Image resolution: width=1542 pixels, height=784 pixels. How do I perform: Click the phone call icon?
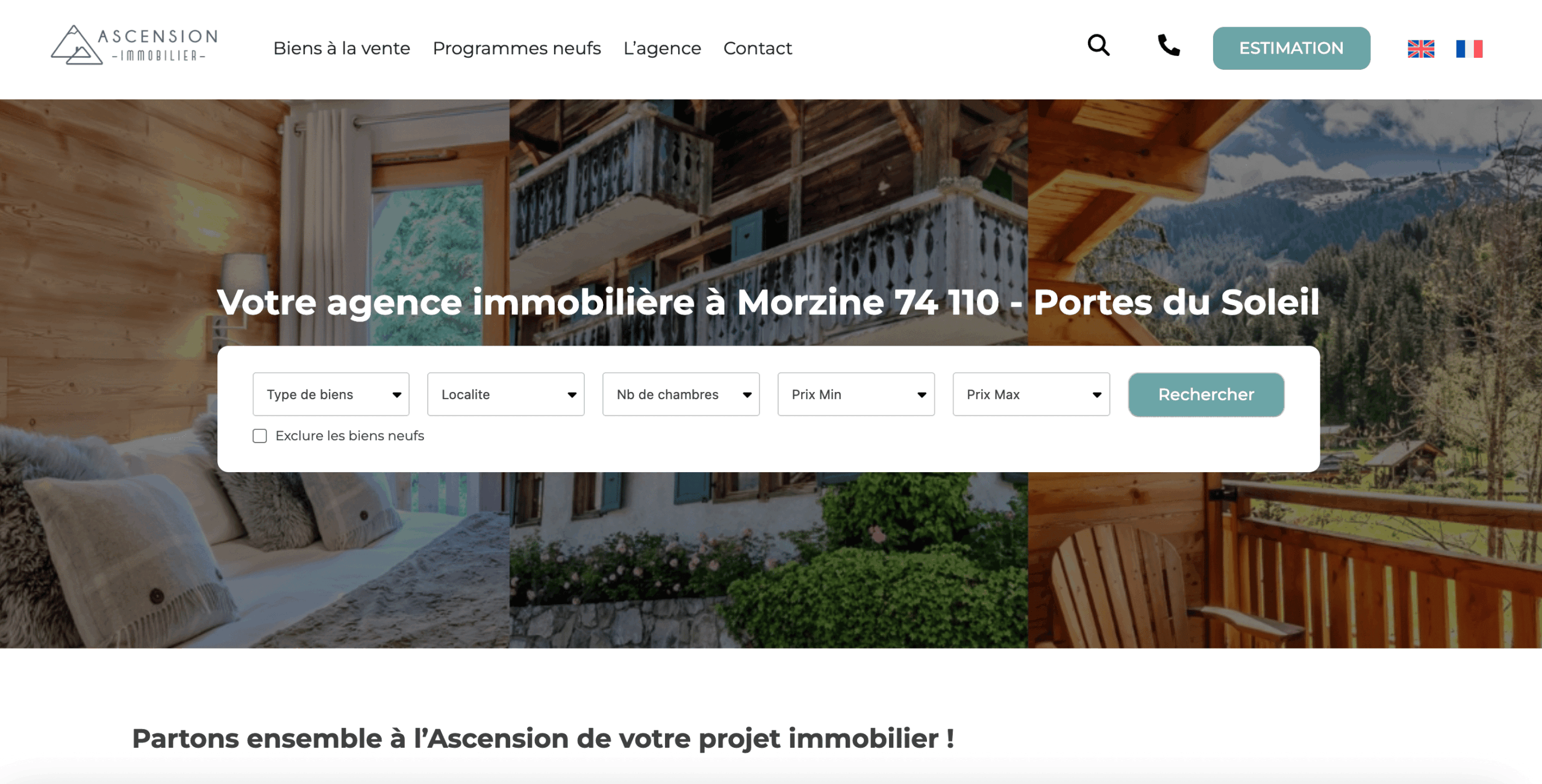pyautogui.click(x=1169, y=45)
